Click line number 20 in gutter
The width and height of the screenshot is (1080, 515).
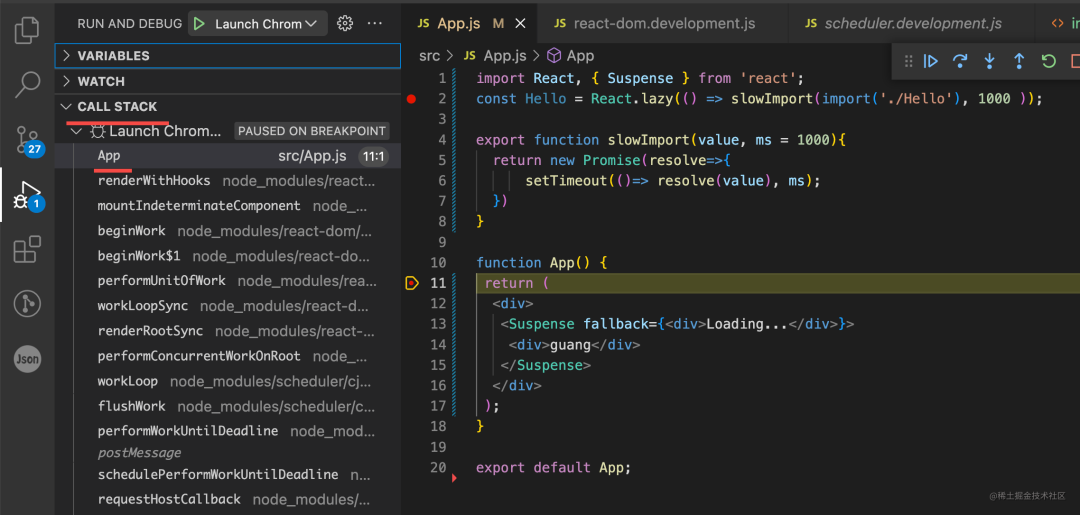(x=438, y=467)
